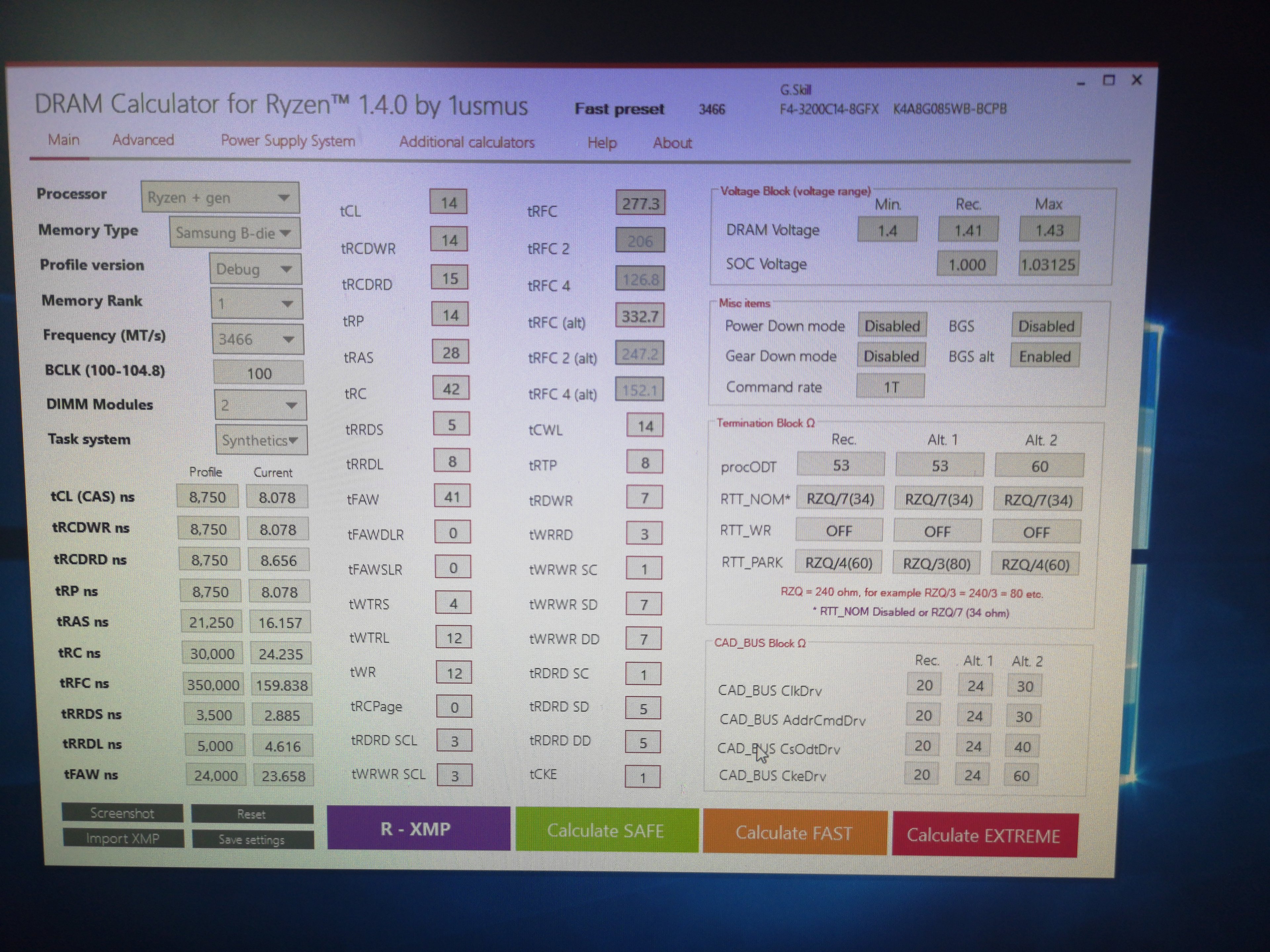Maximize the DRAM Calculator window

coord(1109,80)
